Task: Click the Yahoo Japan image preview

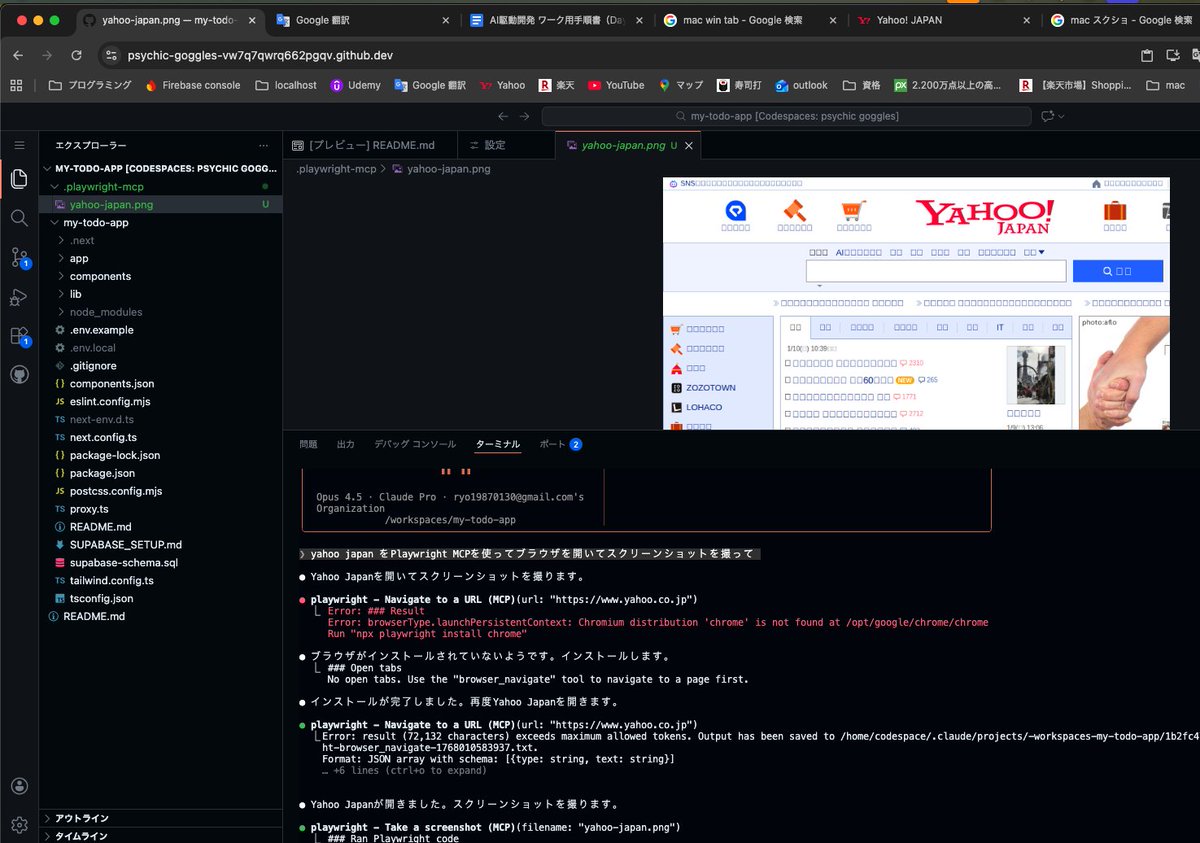Action: click(916, 304)
